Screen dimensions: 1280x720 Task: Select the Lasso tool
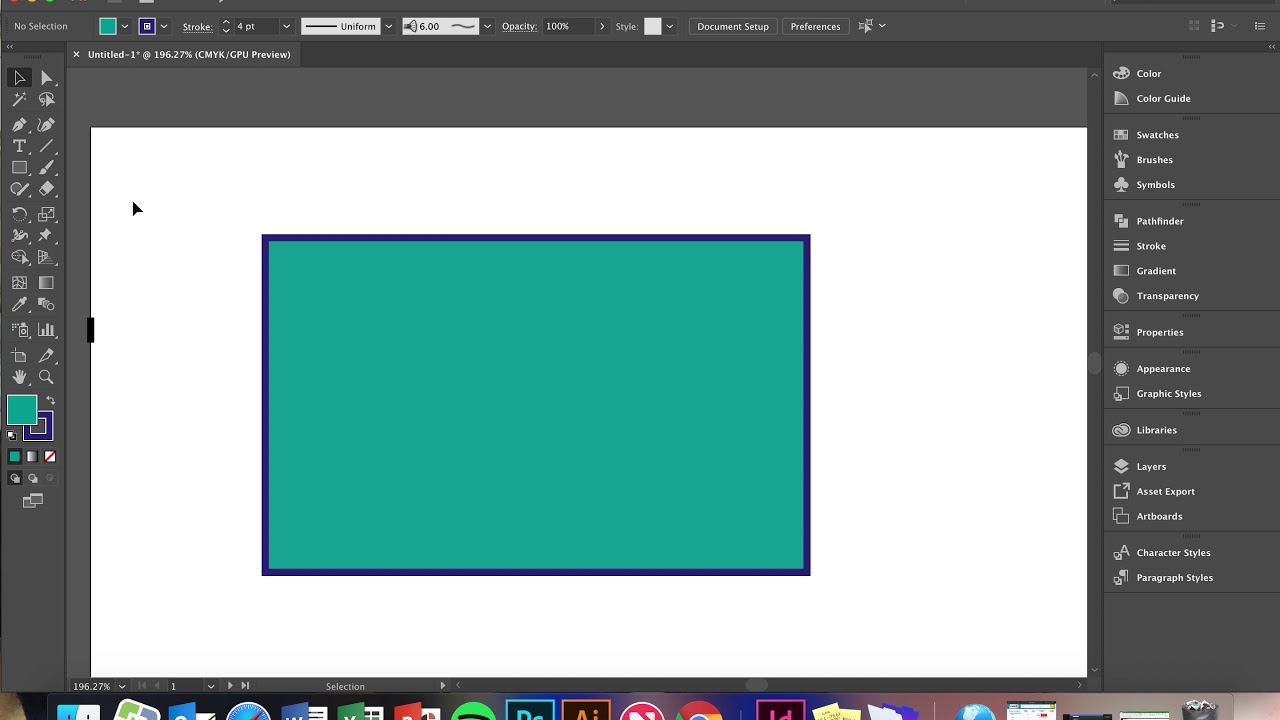(x=46, y=99)
